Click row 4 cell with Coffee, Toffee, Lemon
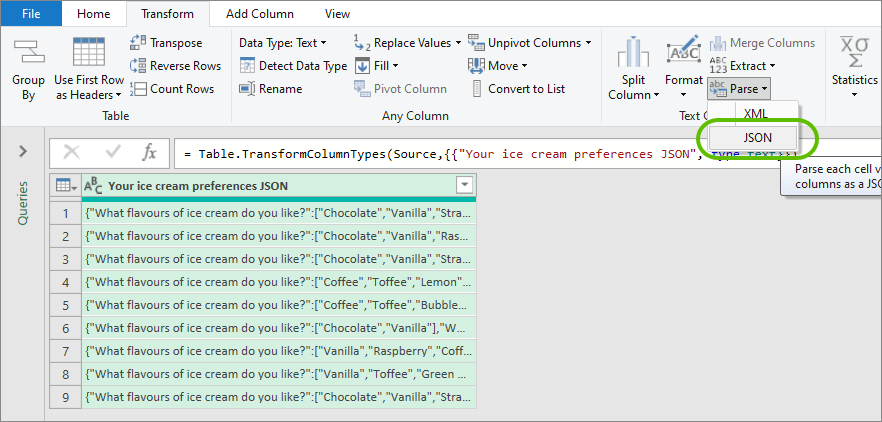 click(279, 282)
